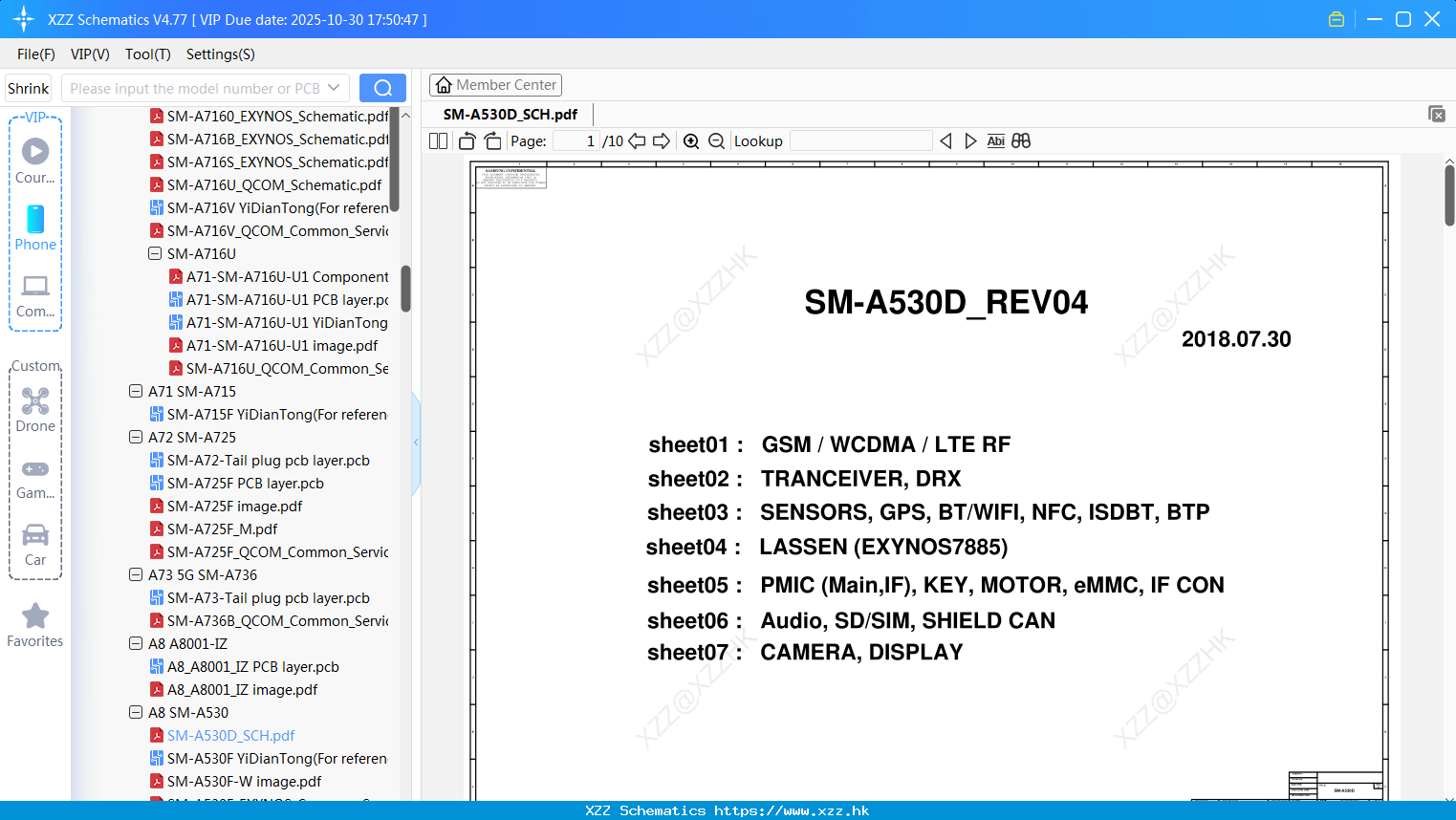
Task: Collapse the A8 SM-A530 node
Action: [x=135, y=712]
